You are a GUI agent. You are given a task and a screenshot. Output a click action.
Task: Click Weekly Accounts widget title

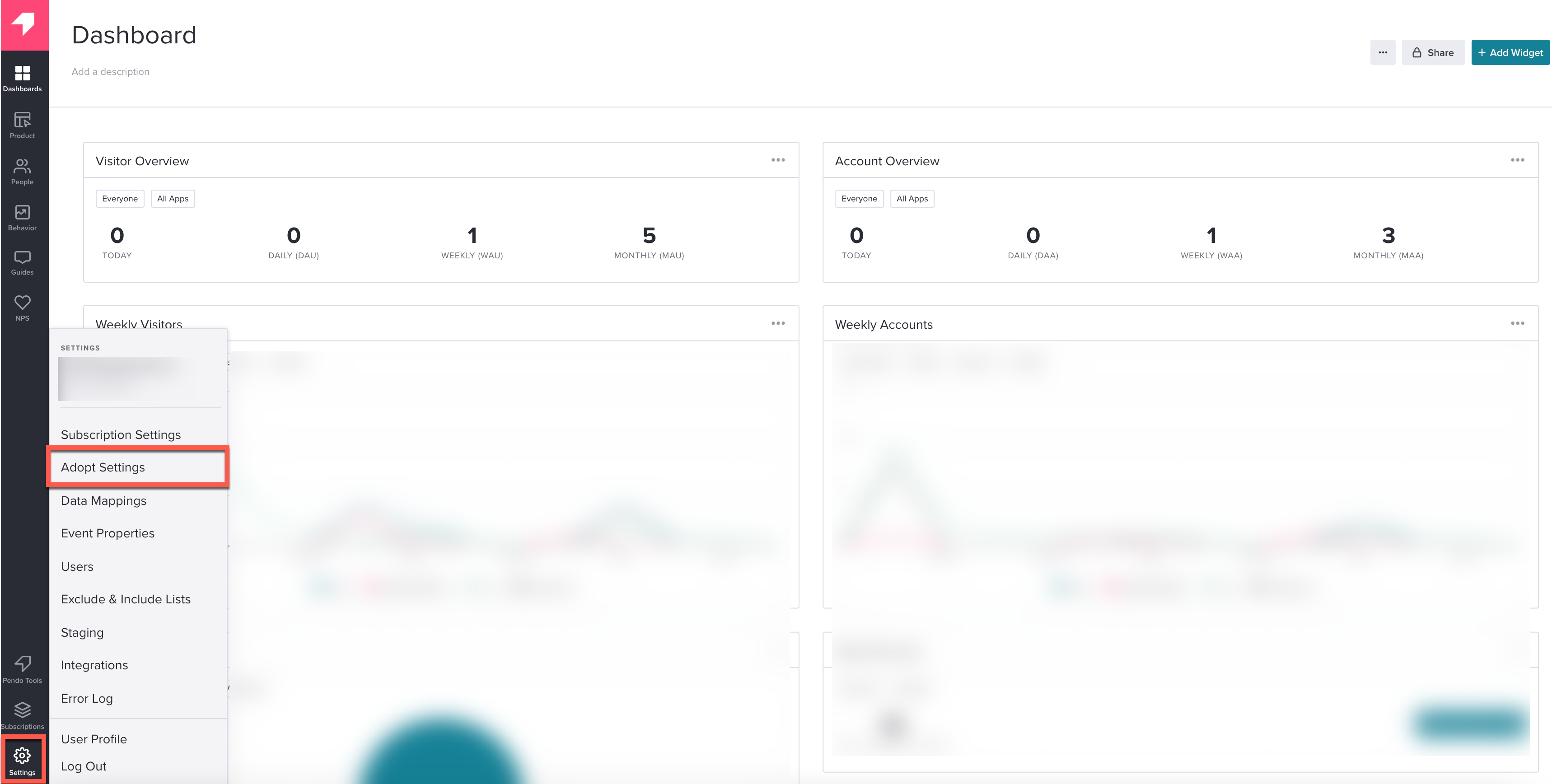point(883,324)
